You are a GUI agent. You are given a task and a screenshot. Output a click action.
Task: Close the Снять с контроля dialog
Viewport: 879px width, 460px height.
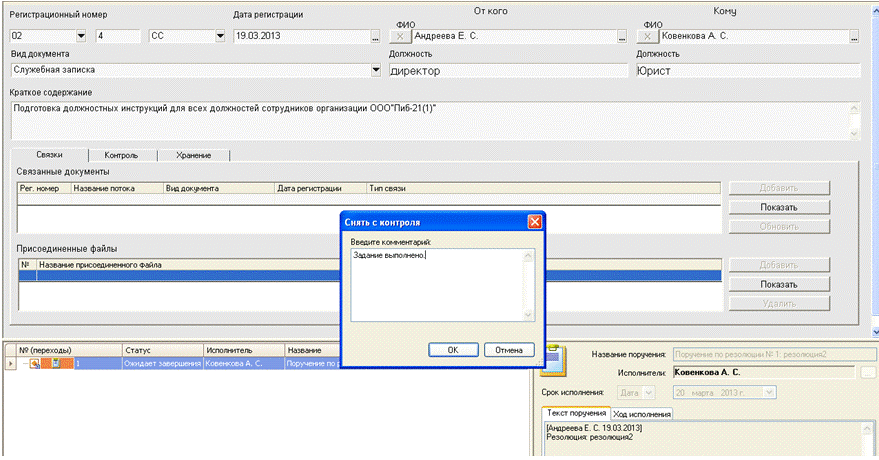tap(534, 221)
